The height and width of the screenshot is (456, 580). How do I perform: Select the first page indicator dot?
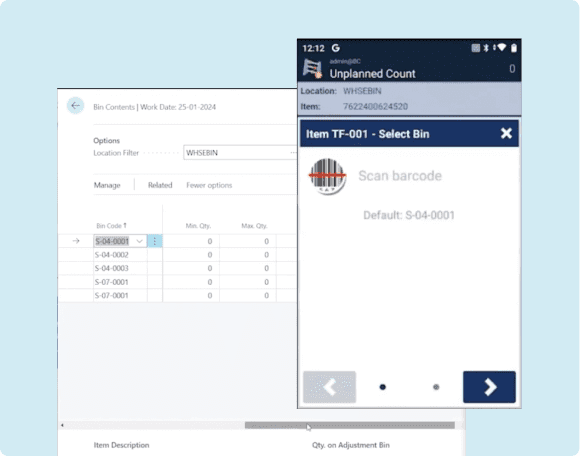click(382, 387)
